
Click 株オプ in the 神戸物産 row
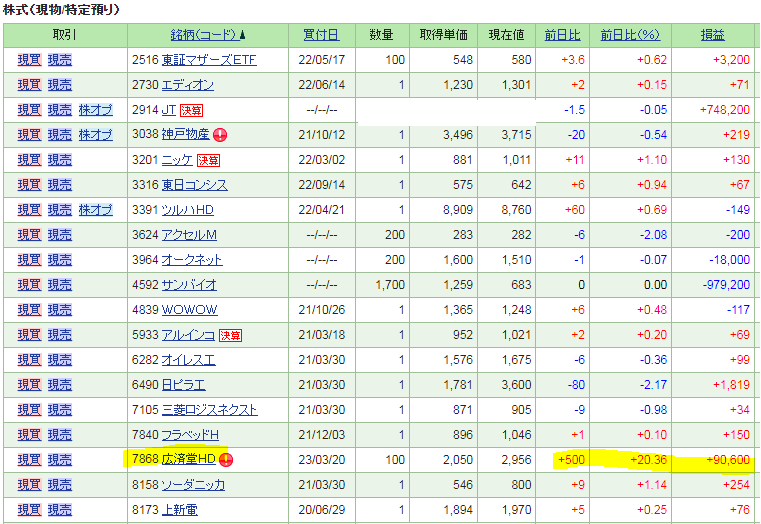tap(96, 134)
